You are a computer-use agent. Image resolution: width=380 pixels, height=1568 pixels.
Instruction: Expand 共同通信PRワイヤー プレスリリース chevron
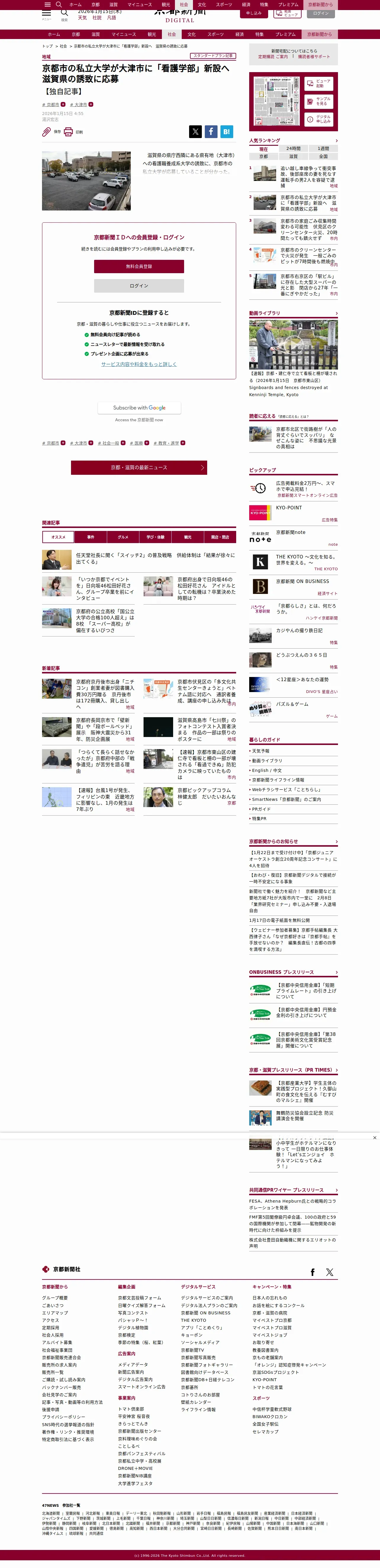(x=336, y=1190)
